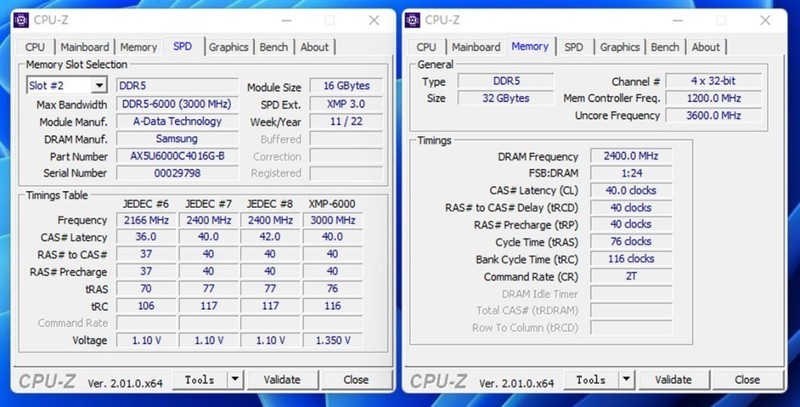Select the DRAM Manuf. value Samsung

point(177,139)
